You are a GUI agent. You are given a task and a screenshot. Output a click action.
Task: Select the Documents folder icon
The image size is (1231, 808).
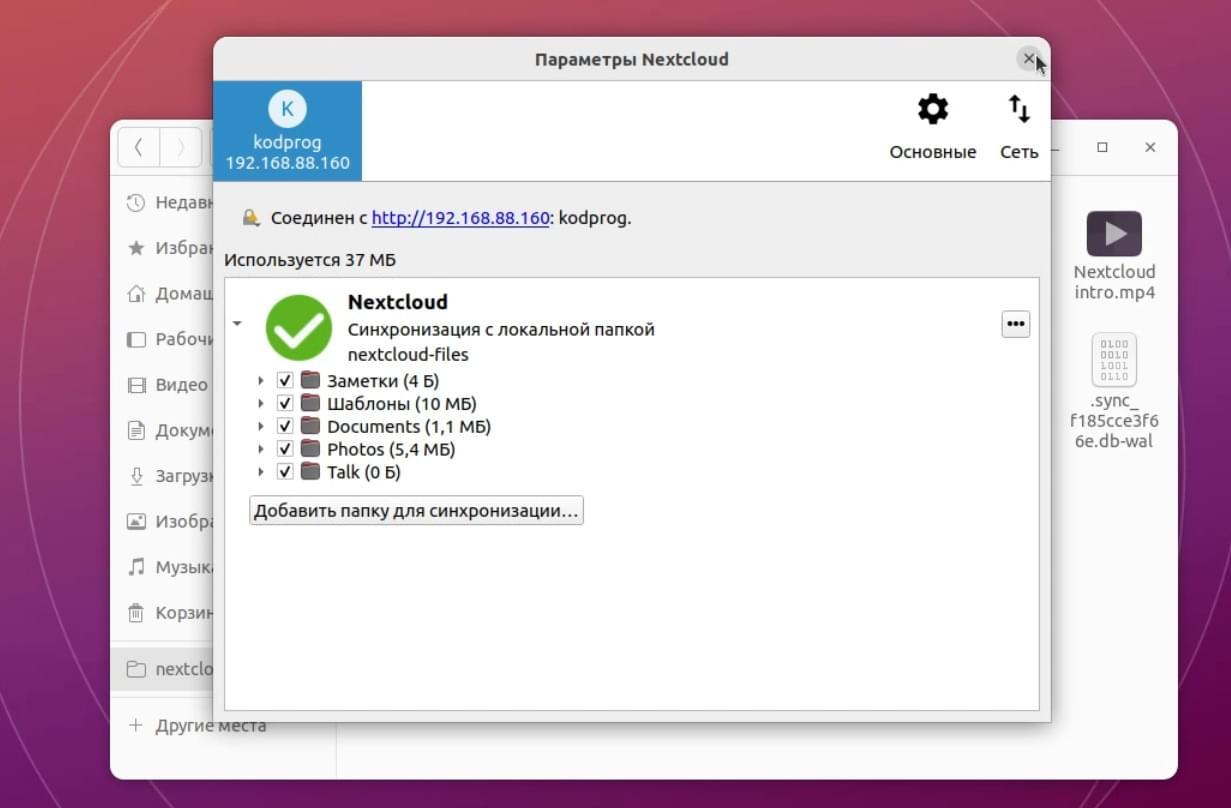(x=310, y=427)
